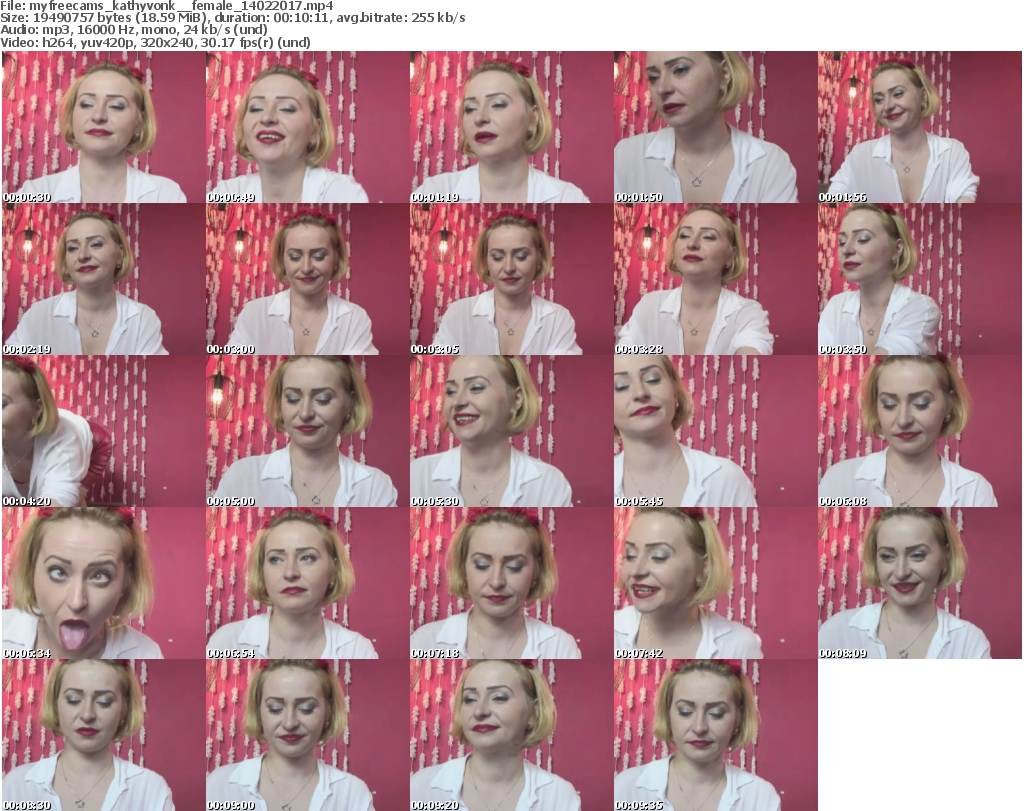Select the 00:05:30 frame
The width and height of the screenshot is (1024, 811).
click(511, 432)
